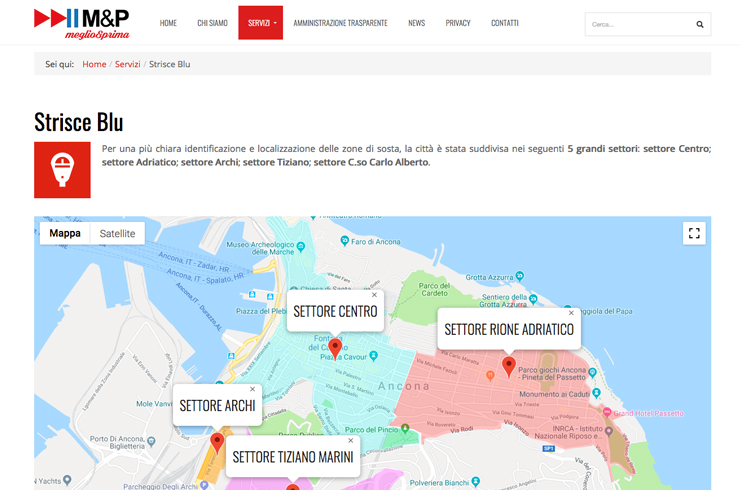Click the Pineta del Passetto park pin

(x=592, y=372)
